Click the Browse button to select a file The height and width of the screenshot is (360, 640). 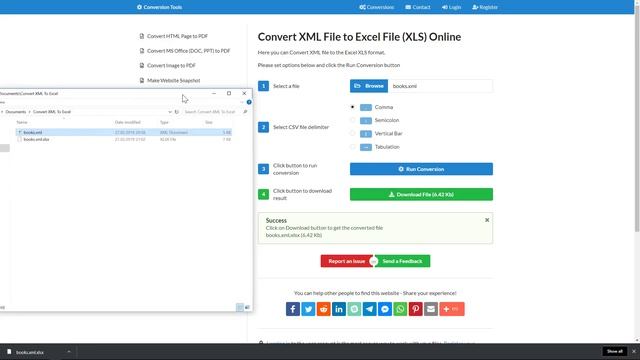369,86
